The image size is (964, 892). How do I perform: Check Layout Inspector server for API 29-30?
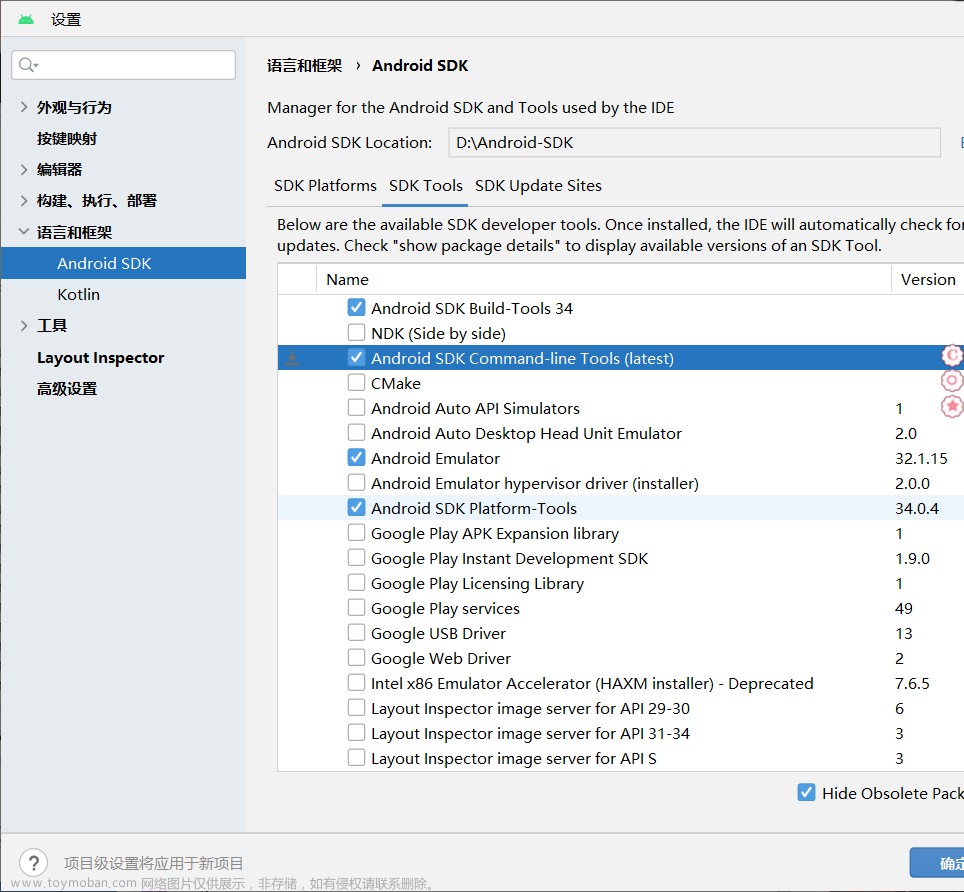[356, 708]
